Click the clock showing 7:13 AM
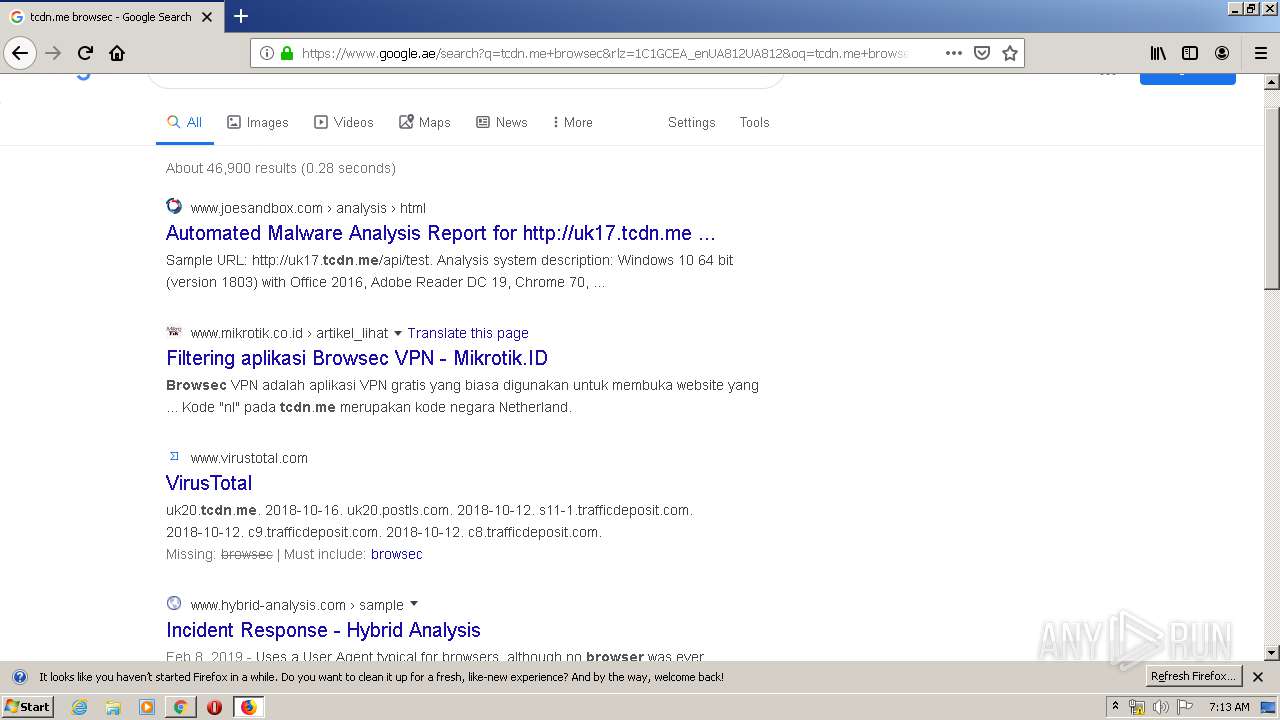This screenshot has width=1280, height=720. click(1229, 707)
